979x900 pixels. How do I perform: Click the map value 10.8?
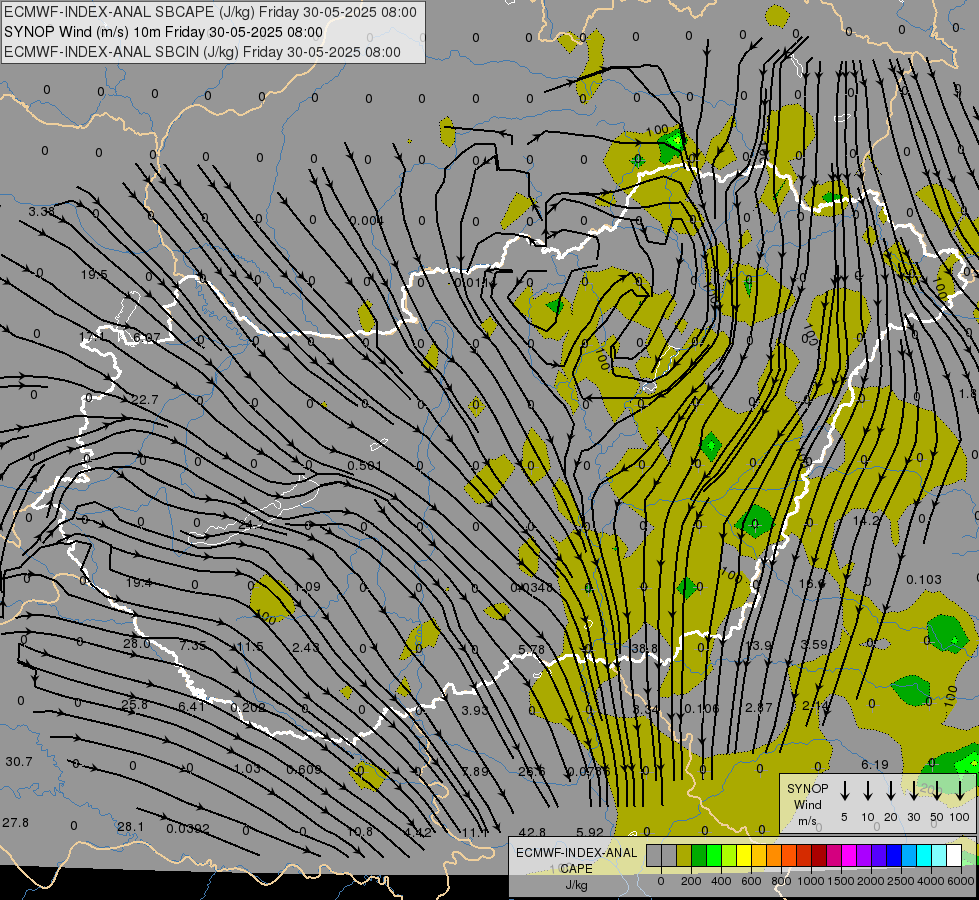[x=360, y=832]
